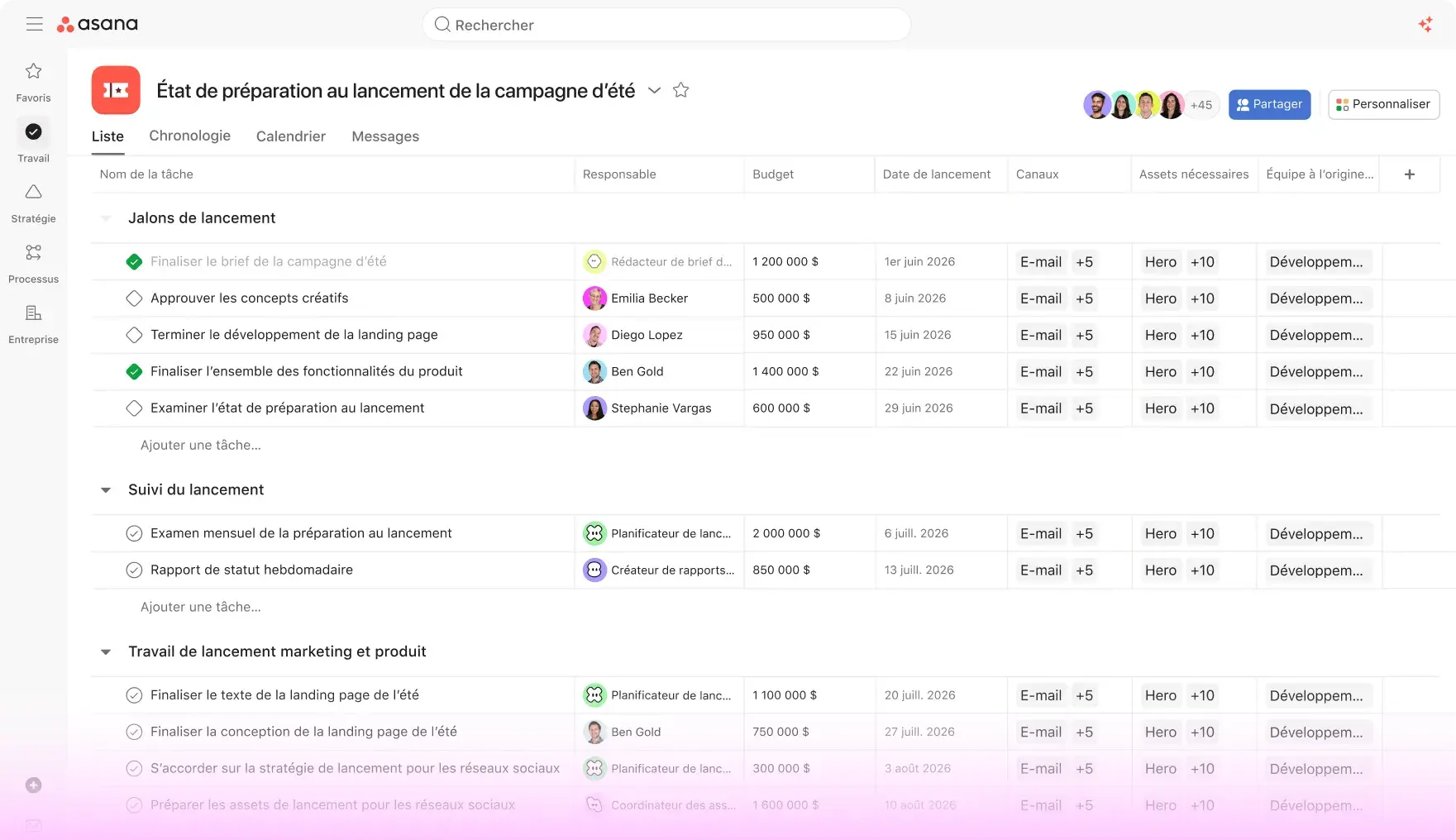Image resolution: width=1456 pixels, height=840 pixels.
Task: Uncheck Finaliser l'ensemble des fonctionnalités du produit
Action: pyautogui.click(x=134, y=372)
